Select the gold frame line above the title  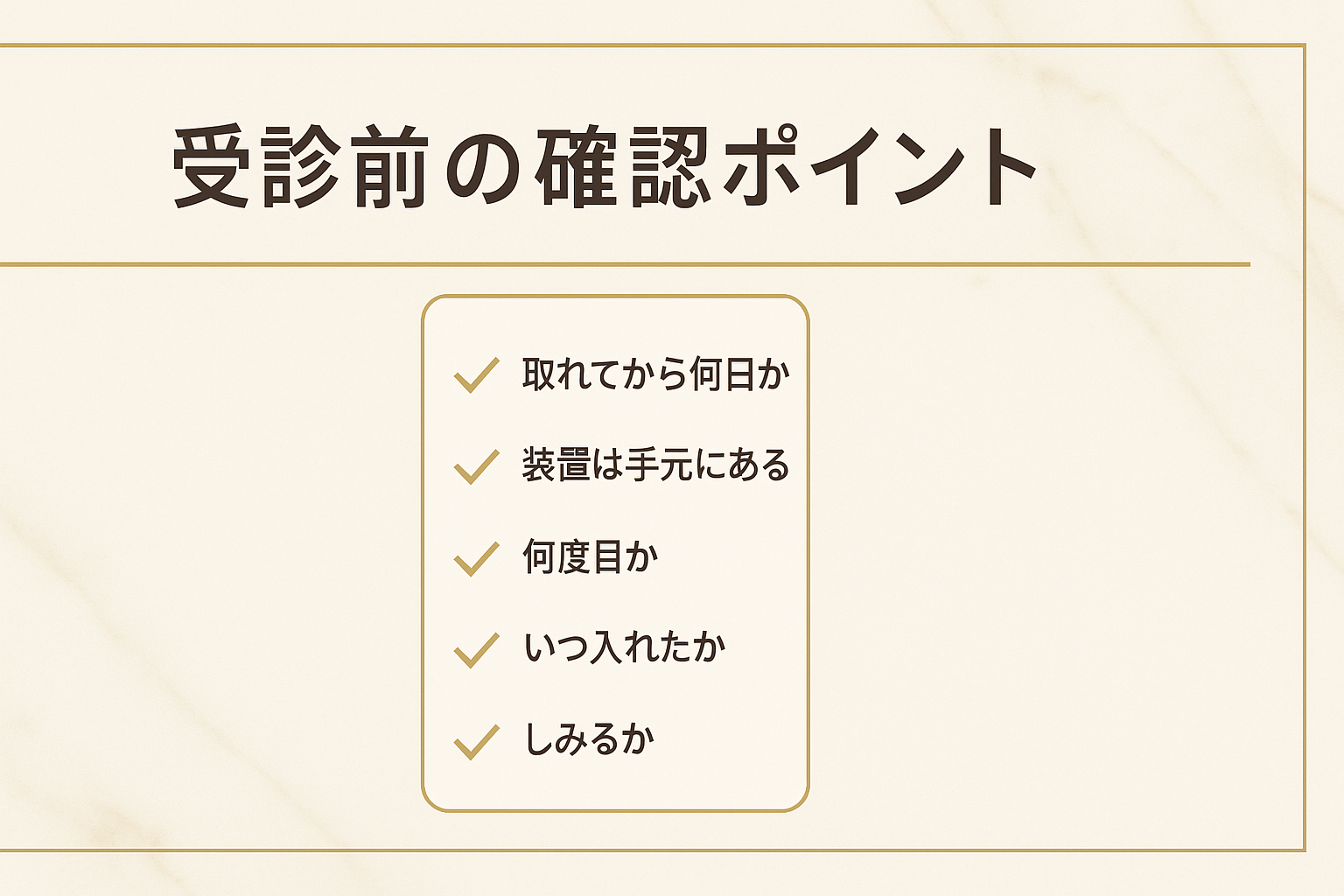click(652, 45)
